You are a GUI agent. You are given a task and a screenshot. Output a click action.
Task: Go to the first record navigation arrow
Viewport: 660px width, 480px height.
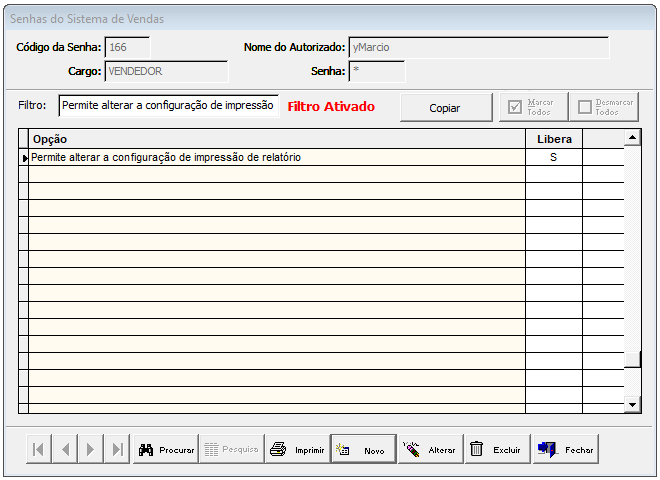38,450
